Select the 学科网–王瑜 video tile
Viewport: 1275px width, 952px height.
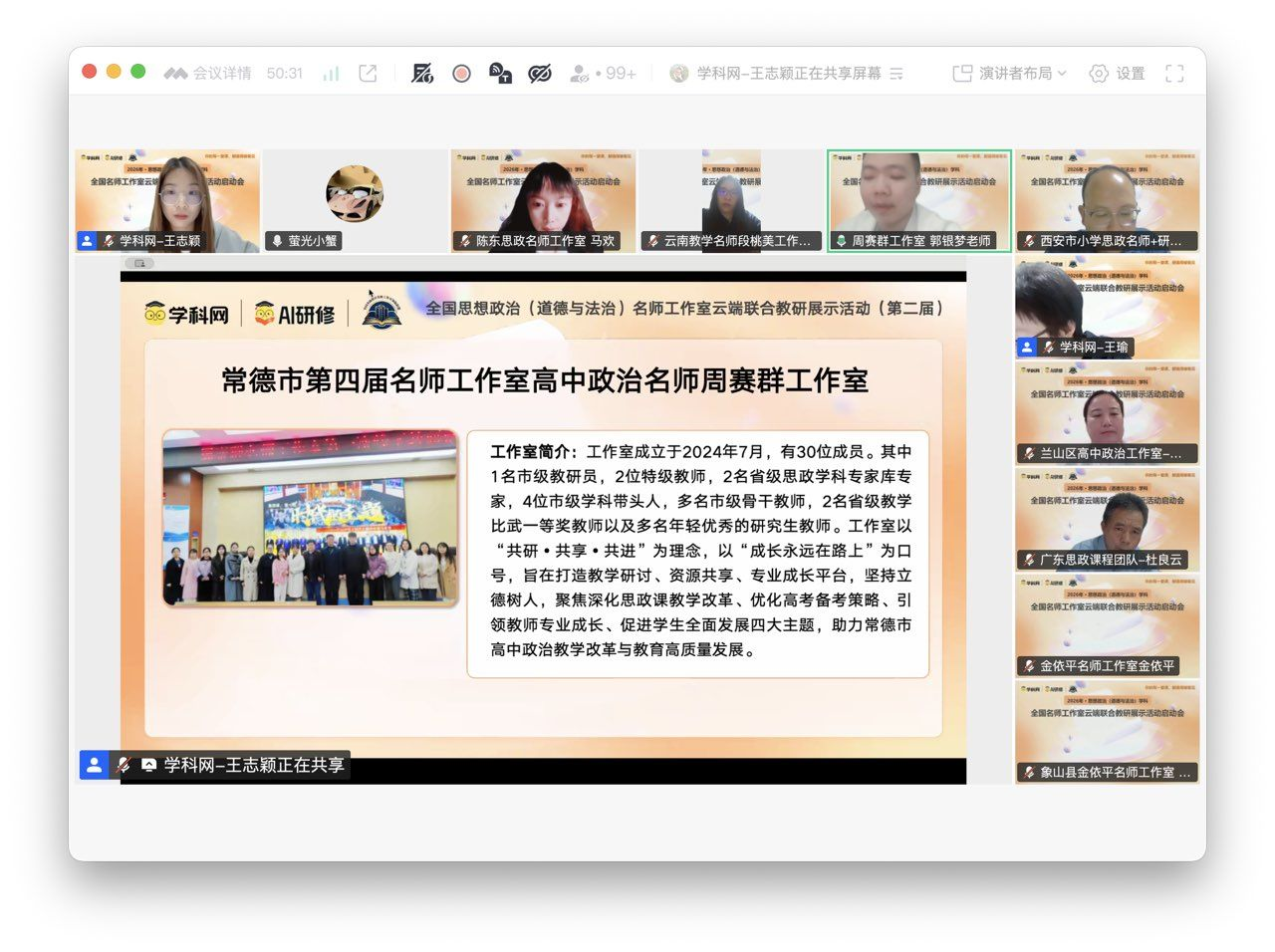point(1108,308)
